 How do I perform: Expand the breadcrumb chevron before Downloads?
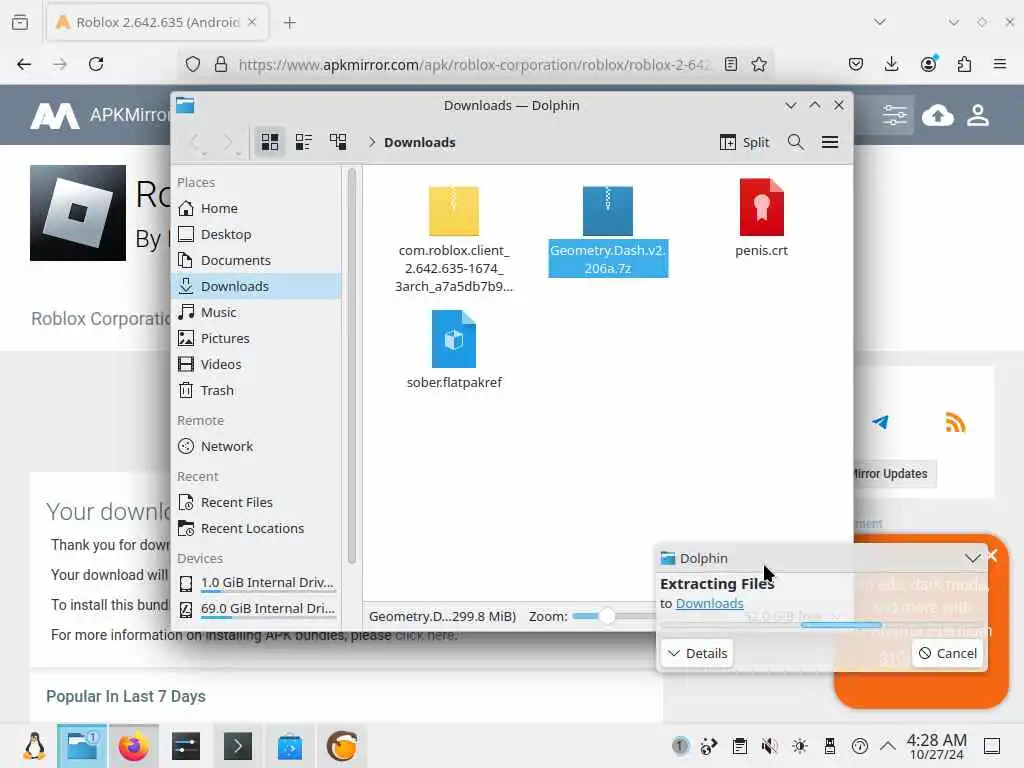[x=372, y=142]
